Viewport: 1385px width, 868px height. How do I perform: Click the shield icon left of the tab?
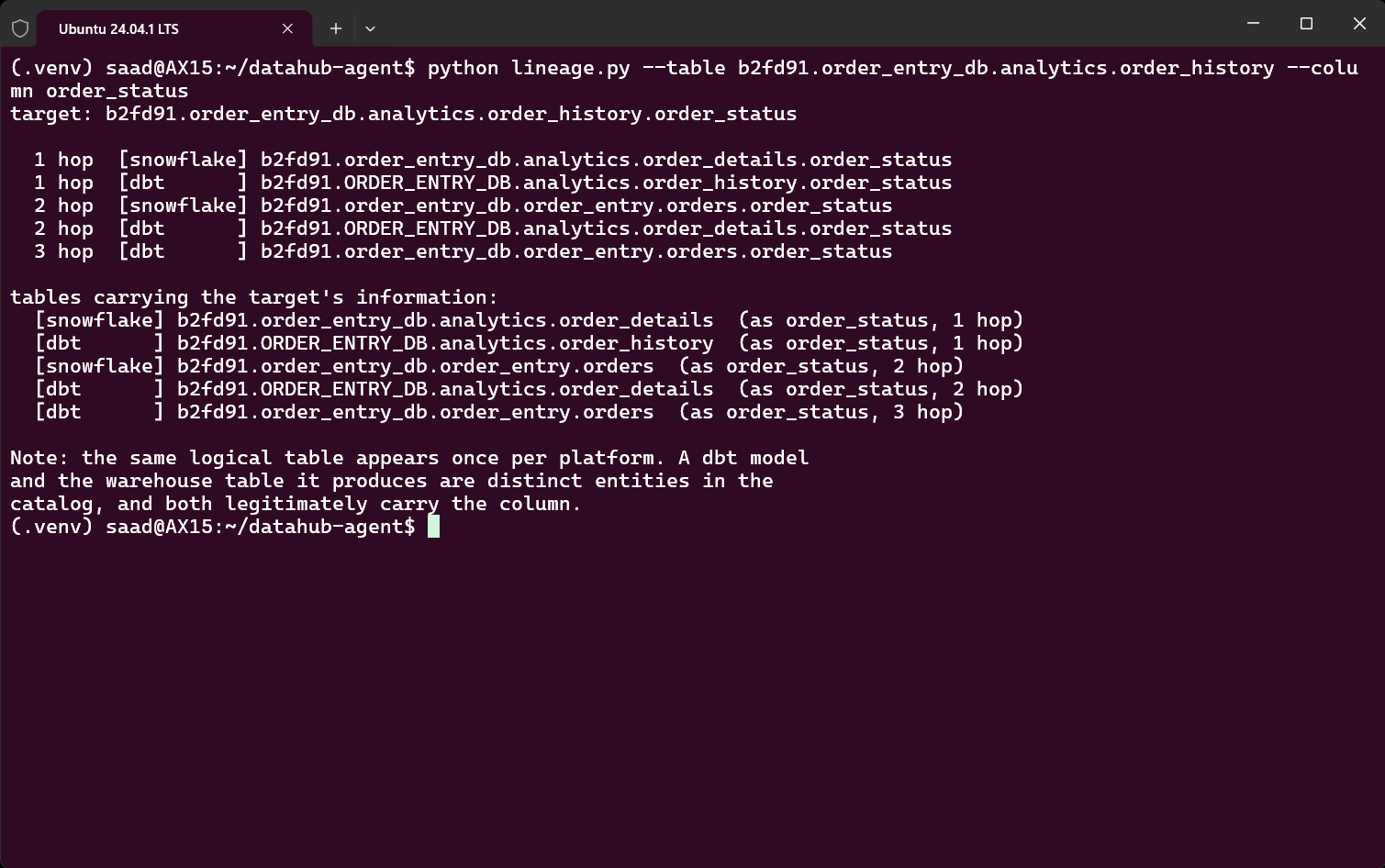20,28
